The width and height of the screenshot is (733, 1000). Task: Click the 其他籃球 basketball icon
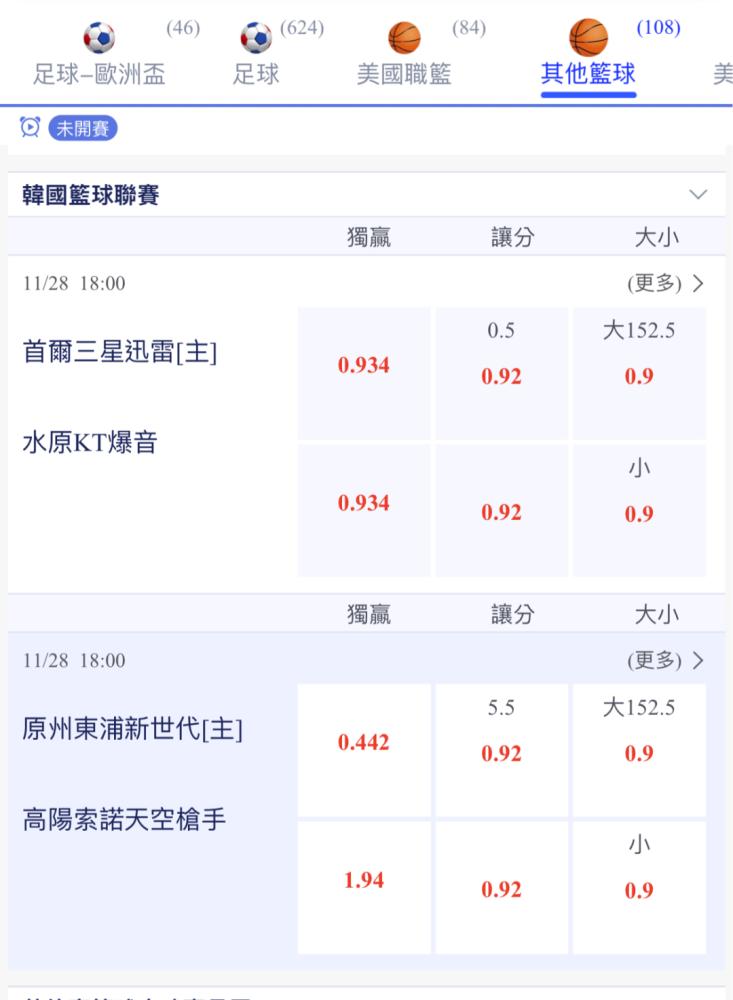point(588,38)
